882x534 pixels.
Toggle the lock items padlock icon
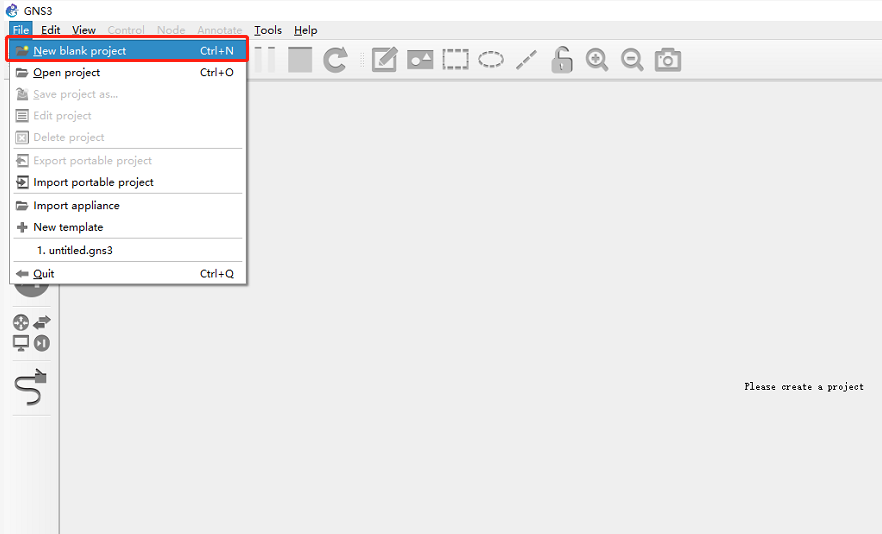click(561, 60)
